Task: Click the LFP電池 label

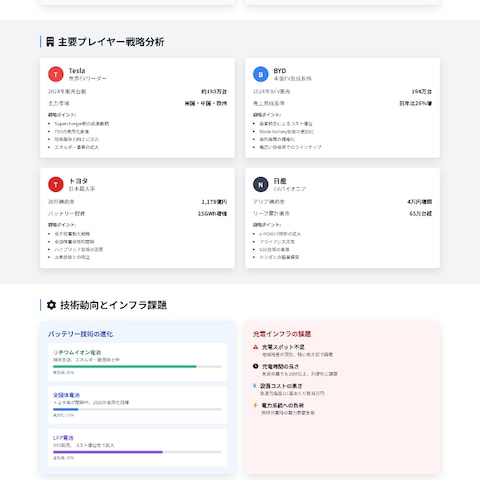Action: [63, 438]
